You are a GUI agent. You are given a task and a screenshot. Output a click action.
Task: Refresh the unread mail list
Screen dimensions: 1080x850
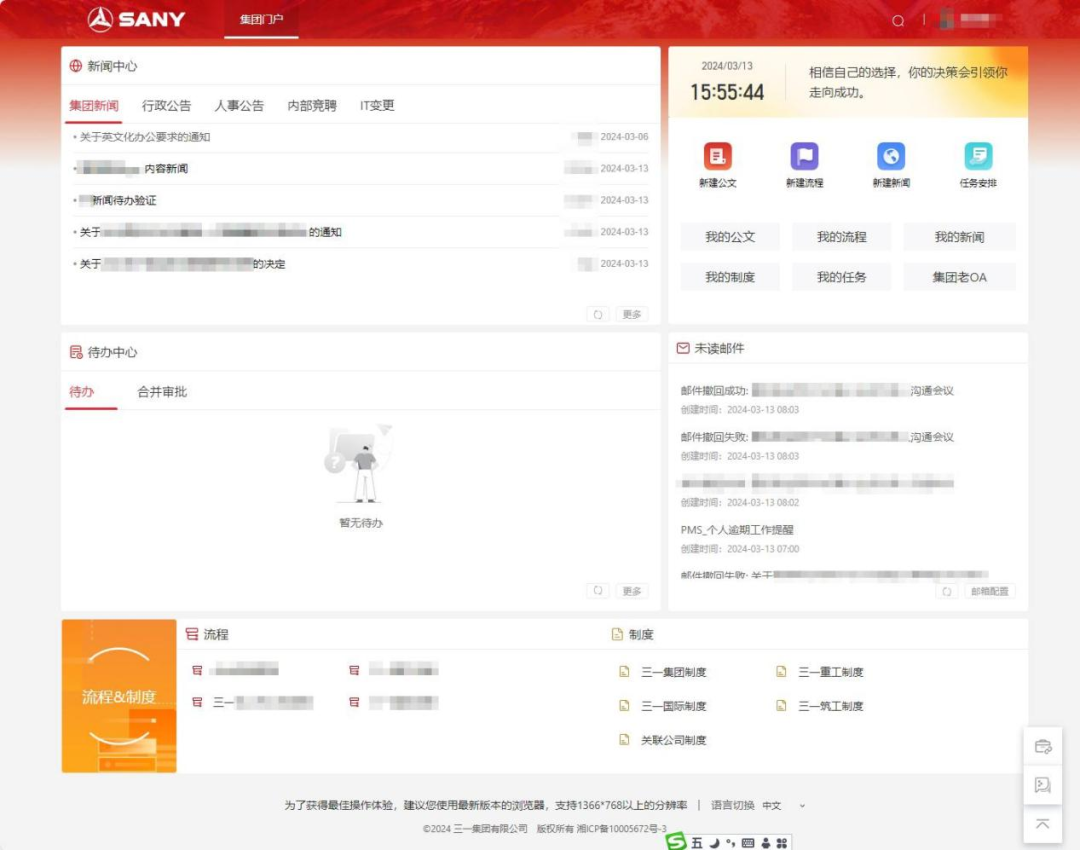coord(947,591)
